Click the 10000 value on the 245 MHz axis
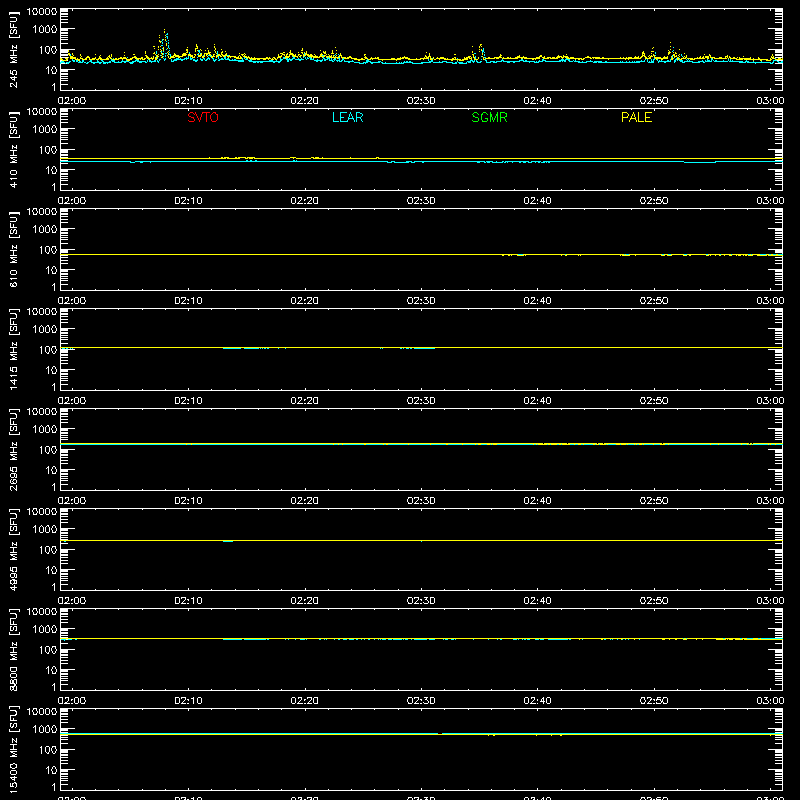Screen dimensions: 800x800 point(42,12)
